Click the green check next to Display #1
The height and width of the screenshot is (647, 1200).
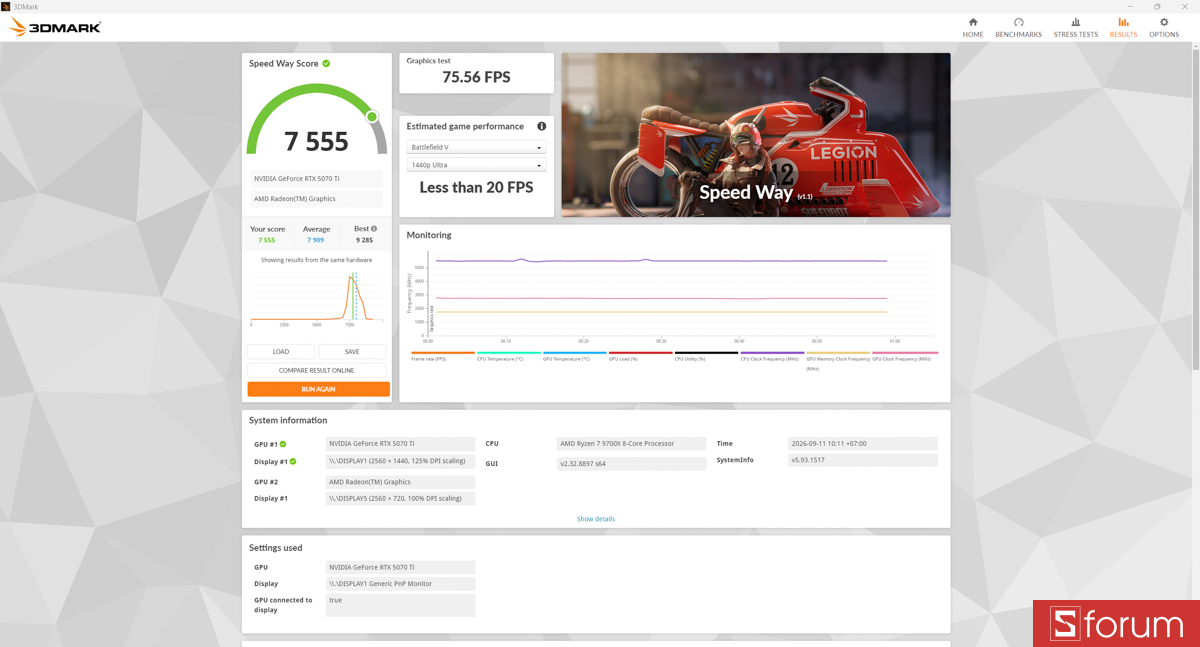click(x=293, y=462)
